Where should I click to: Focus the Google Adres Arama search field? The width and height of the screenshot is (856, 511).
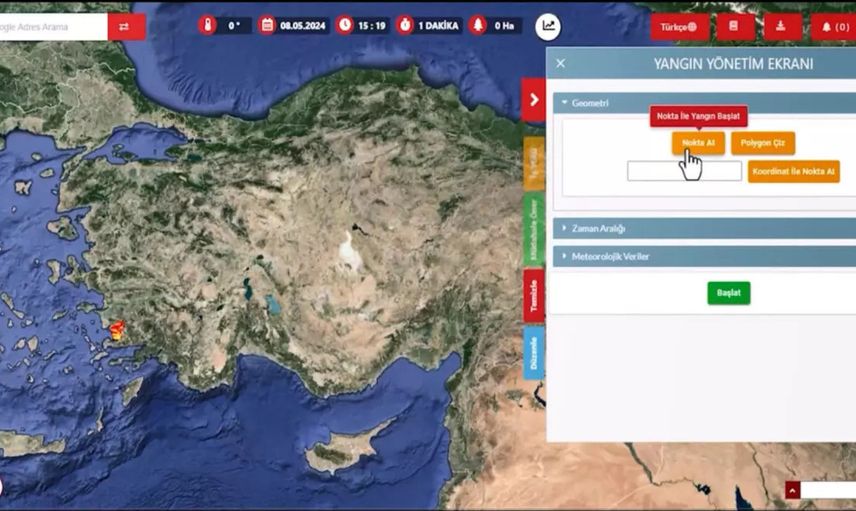(54, 27)
